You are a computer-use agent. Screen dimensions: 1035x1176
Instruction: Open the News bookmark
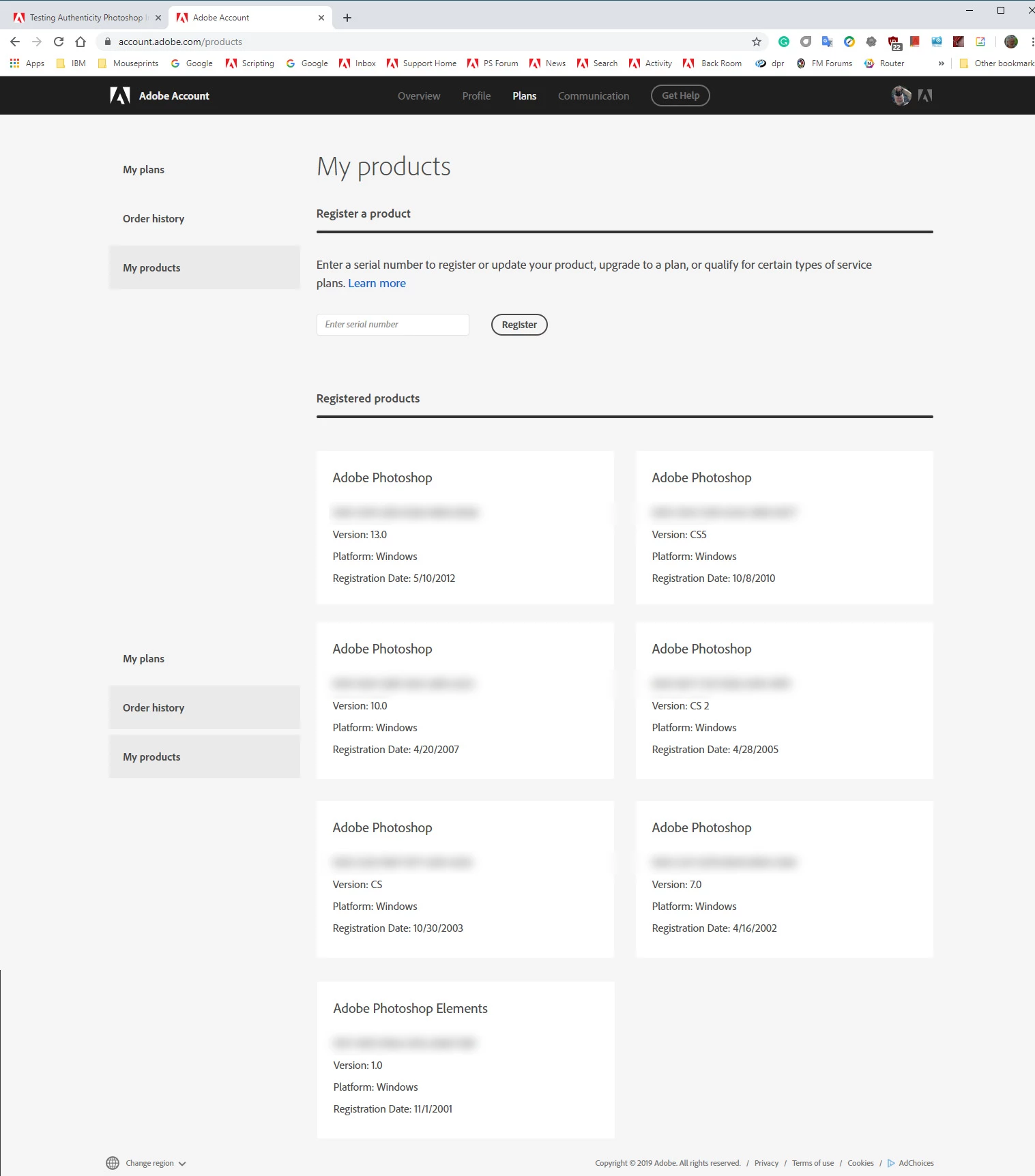click(x=548, y=63)
